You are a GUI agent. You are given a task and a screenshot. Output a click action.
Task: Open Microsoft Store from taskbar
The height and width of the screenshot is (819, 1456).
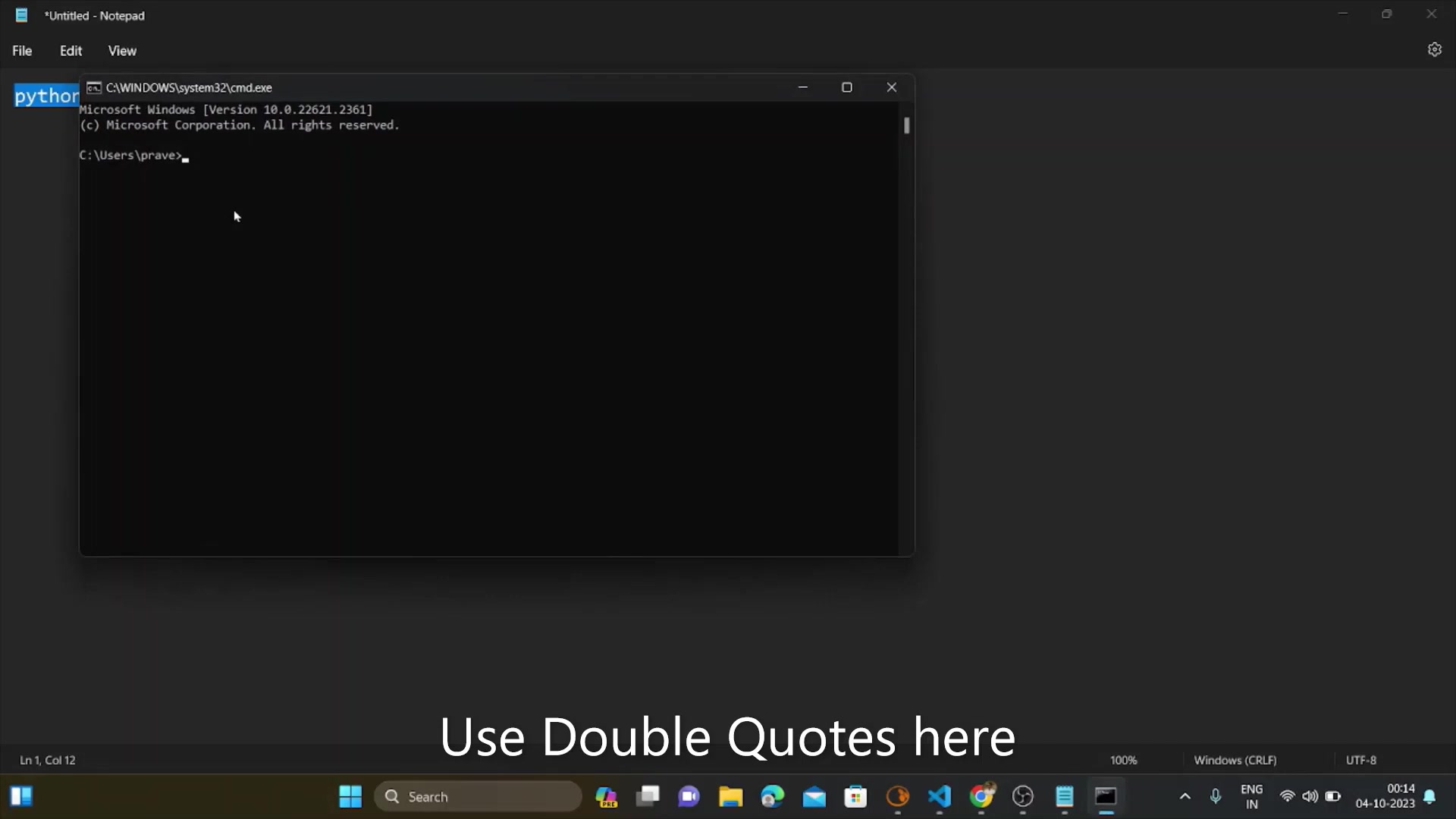pos(855,796)
